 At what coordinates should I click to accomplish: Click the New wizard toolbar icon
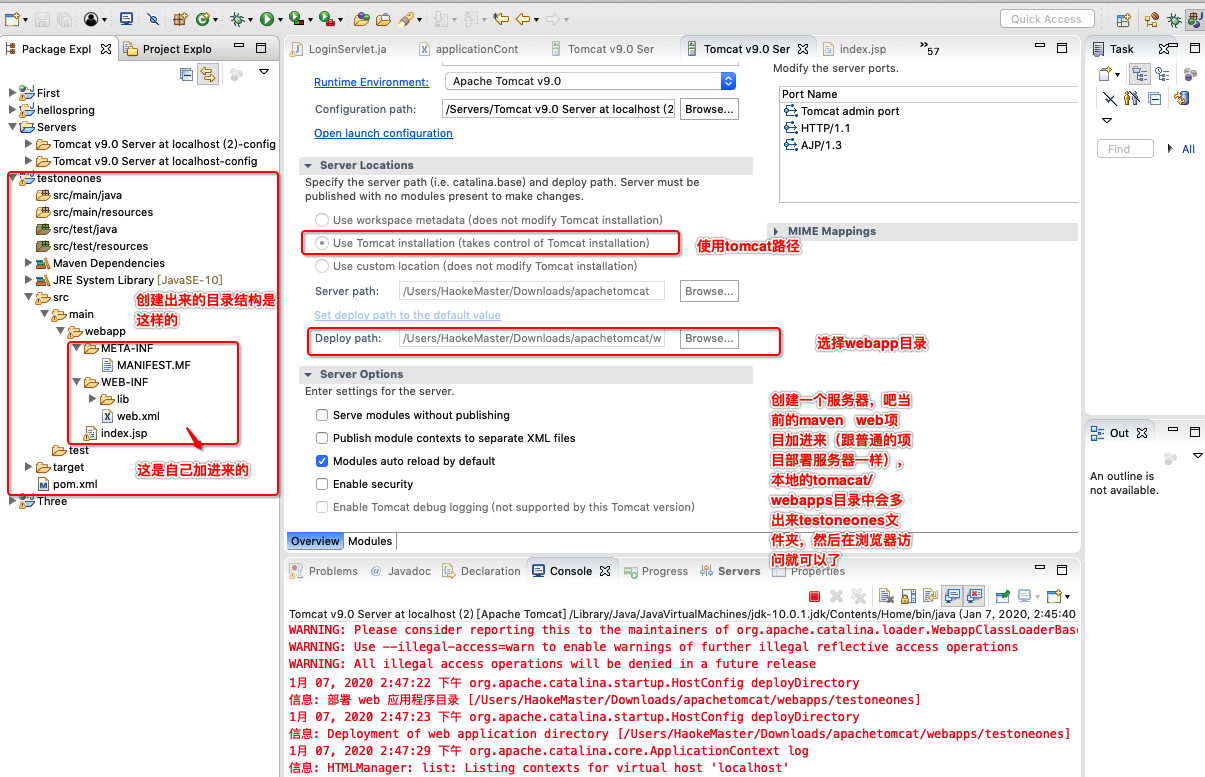coord(11,19)
